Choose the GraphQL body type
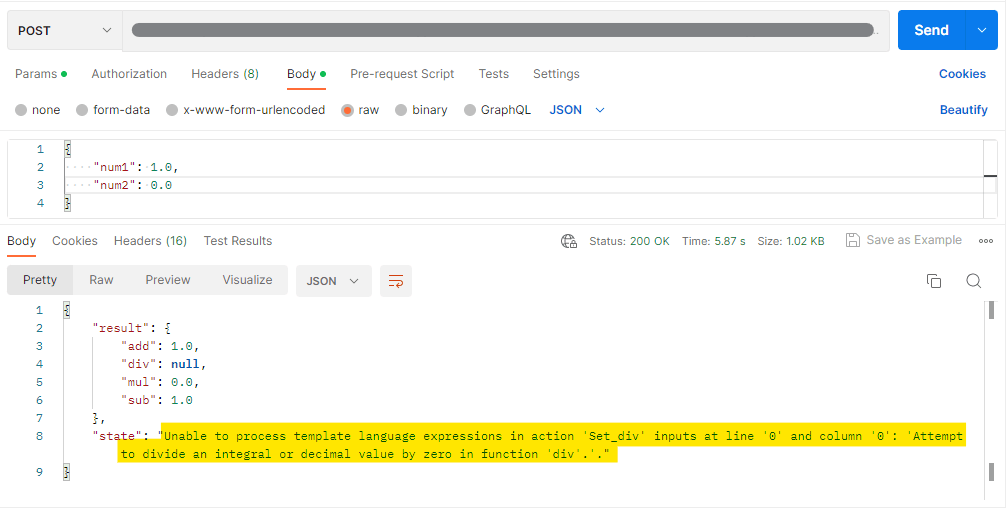 (x=470, y=110)
